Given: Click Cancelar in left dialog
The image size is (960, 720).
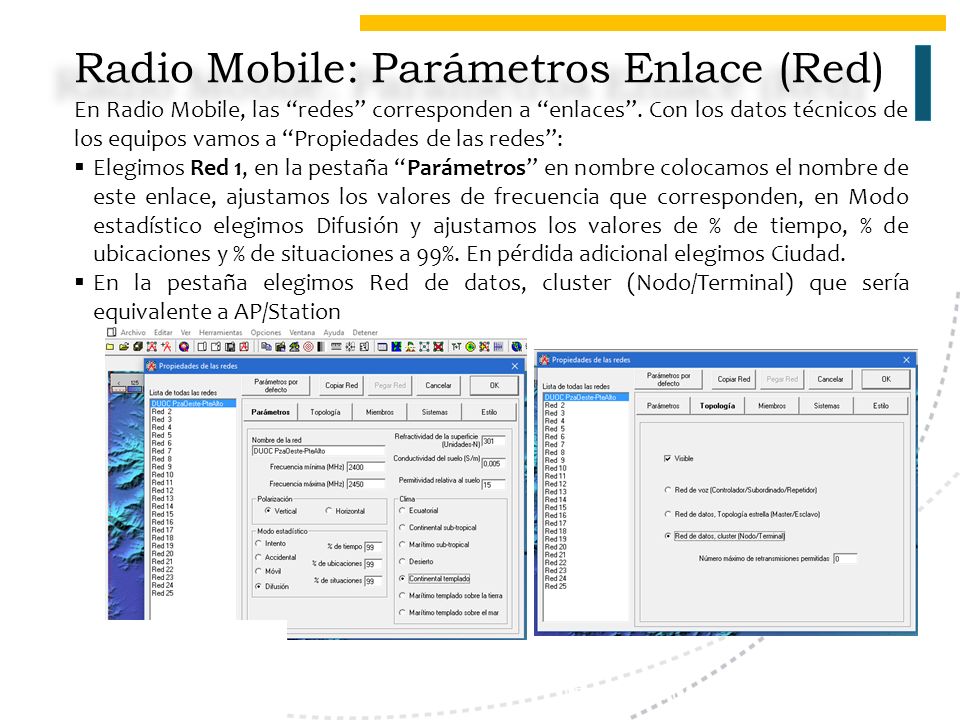Looking at the screenshot, I should [438, 386].
